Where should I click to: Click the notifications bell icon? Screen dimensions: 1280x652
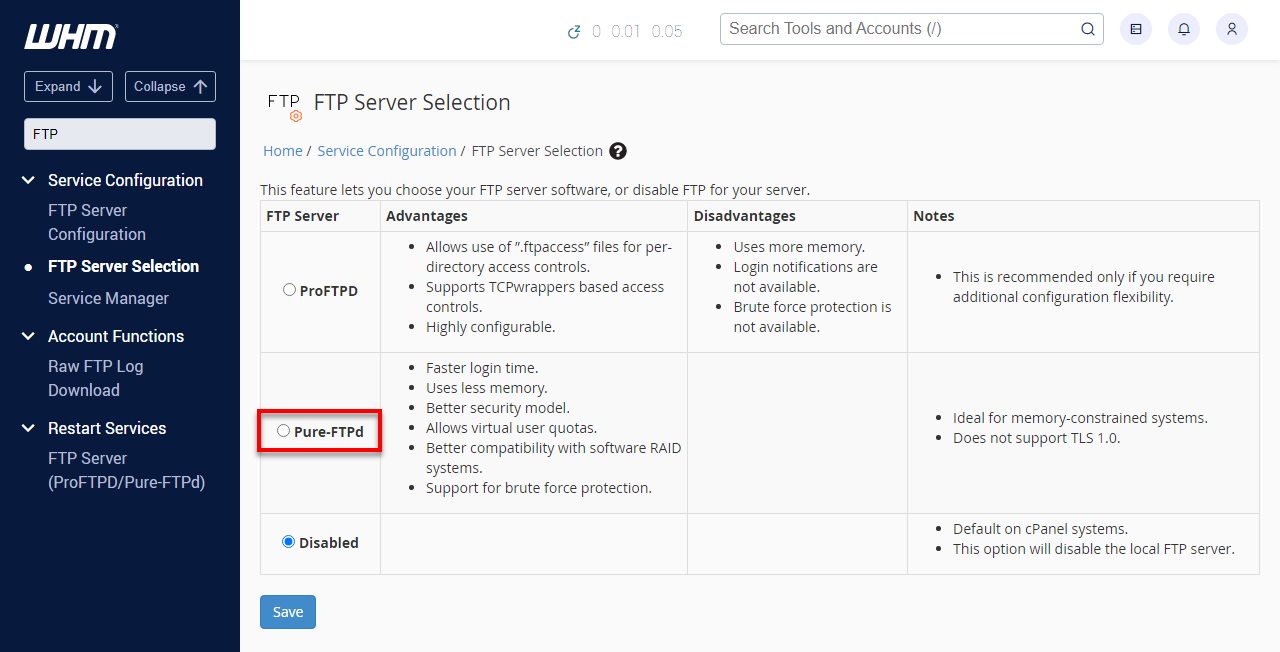click(1183, 29)
